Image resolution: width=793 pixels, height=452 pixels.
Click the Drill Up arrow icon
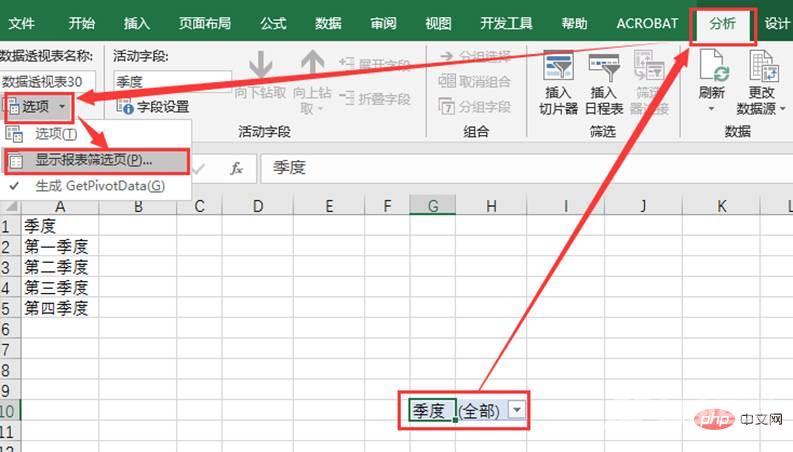[x=313, y=68]
